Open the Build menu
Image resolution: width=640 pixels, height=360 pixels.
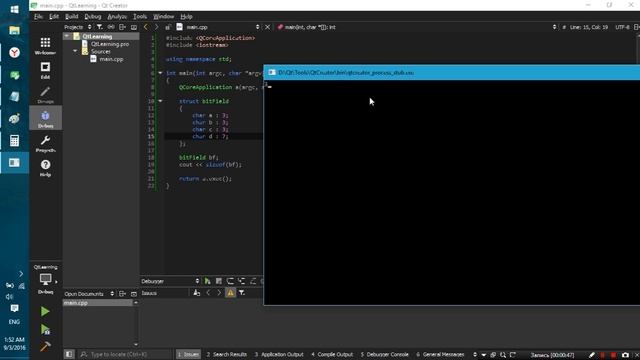click(71, 17)
